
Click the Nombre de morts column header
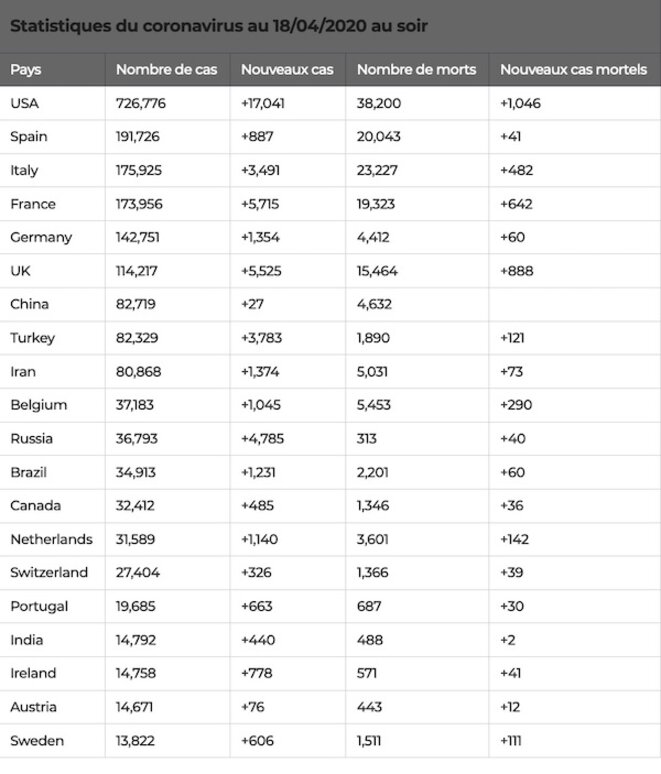[417, 70]
